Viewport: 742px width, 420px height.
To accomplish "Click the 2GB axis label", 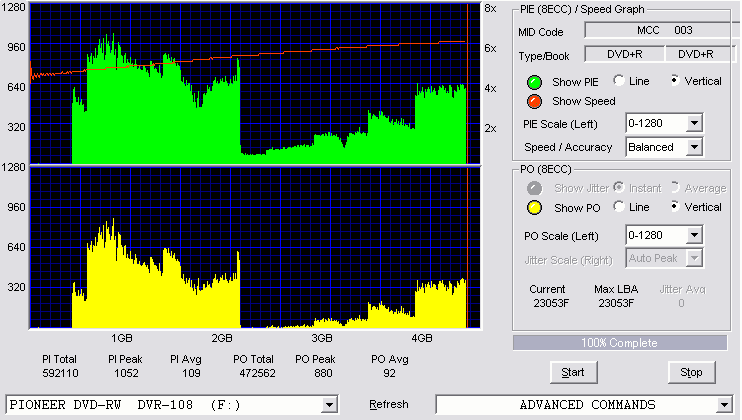I will pyautogui.click(x=221, y=338).
